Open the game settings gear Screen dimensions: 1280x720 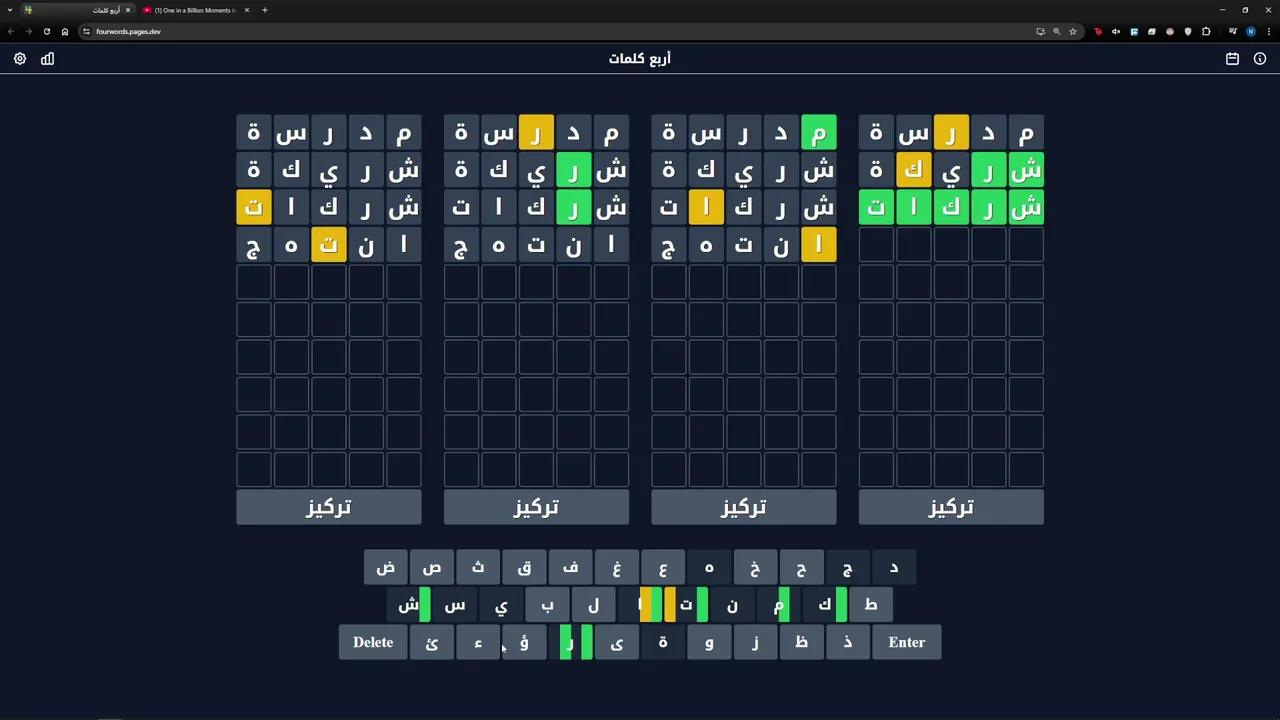tap(20, 59)
